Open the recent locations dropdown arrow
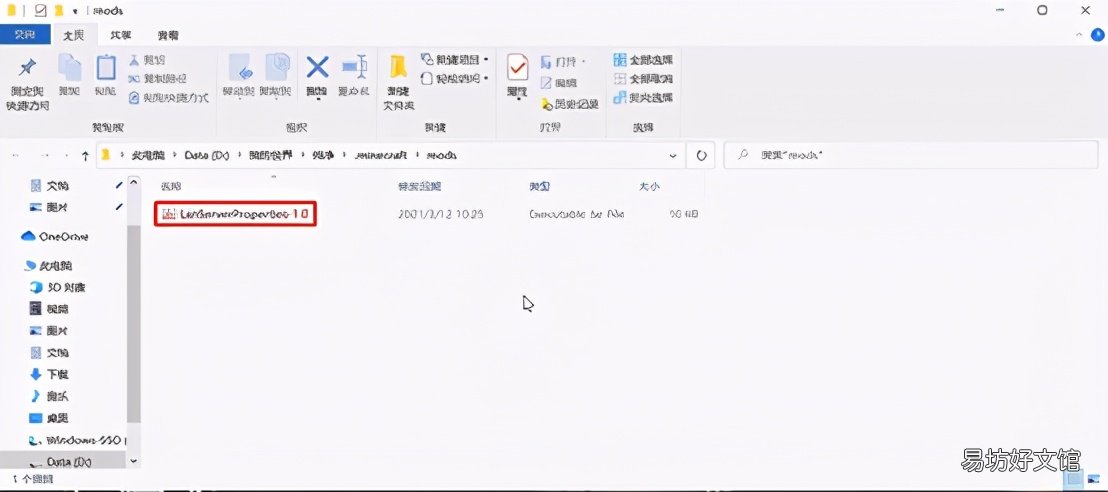The image size is (1108, 492). [x=66, y=156]
